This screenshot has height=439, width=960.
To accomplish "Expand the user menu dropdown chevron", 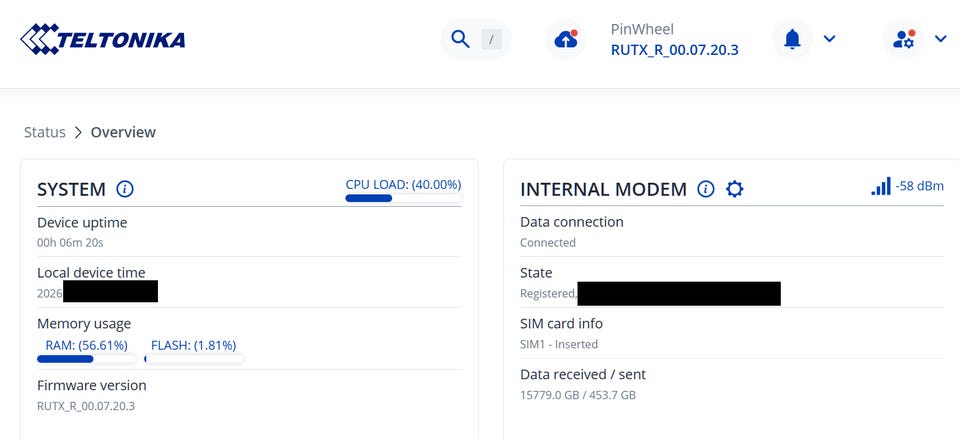I will 941,39.
